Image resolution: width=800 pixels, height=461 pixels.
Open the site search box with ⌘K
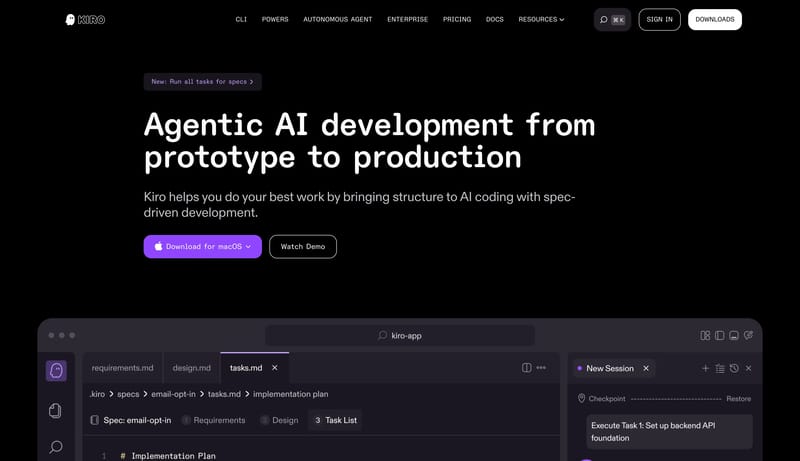pos(612,19)
